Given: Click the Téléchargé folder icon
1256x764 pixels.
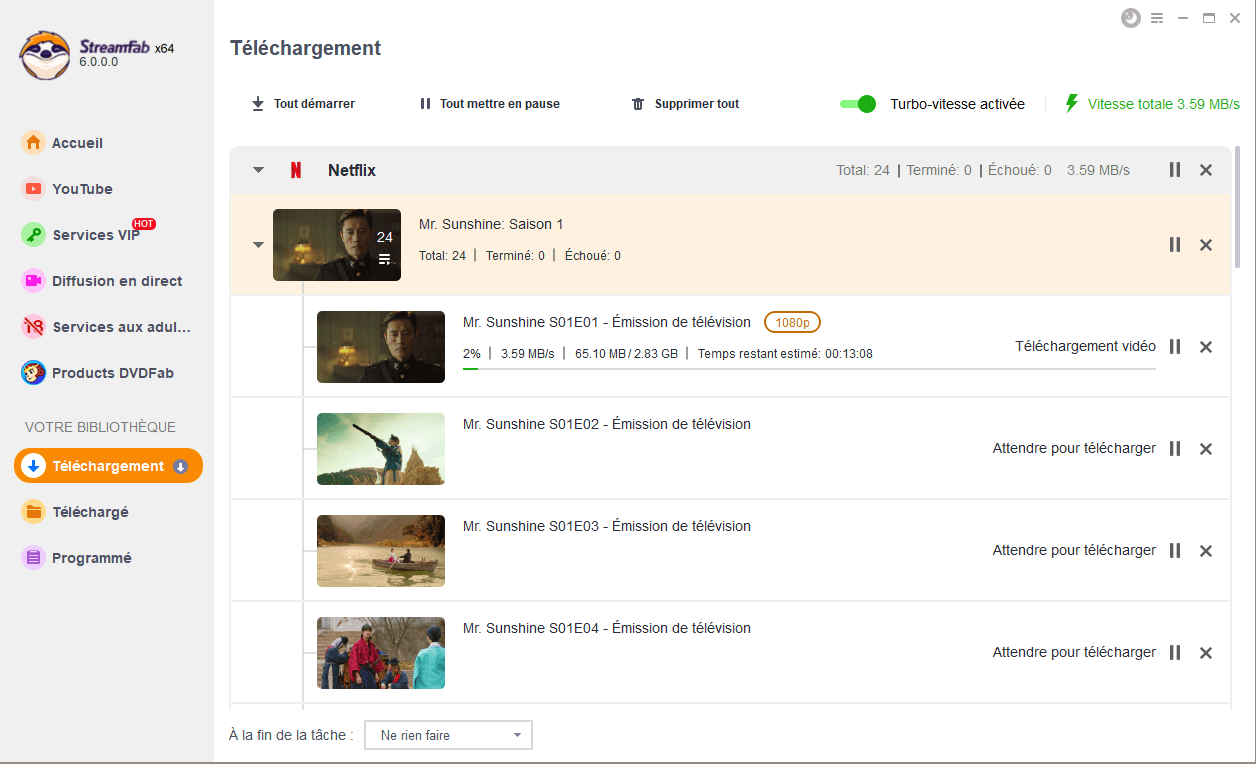Looking at the screenshot, I should [x=34, y=512].
